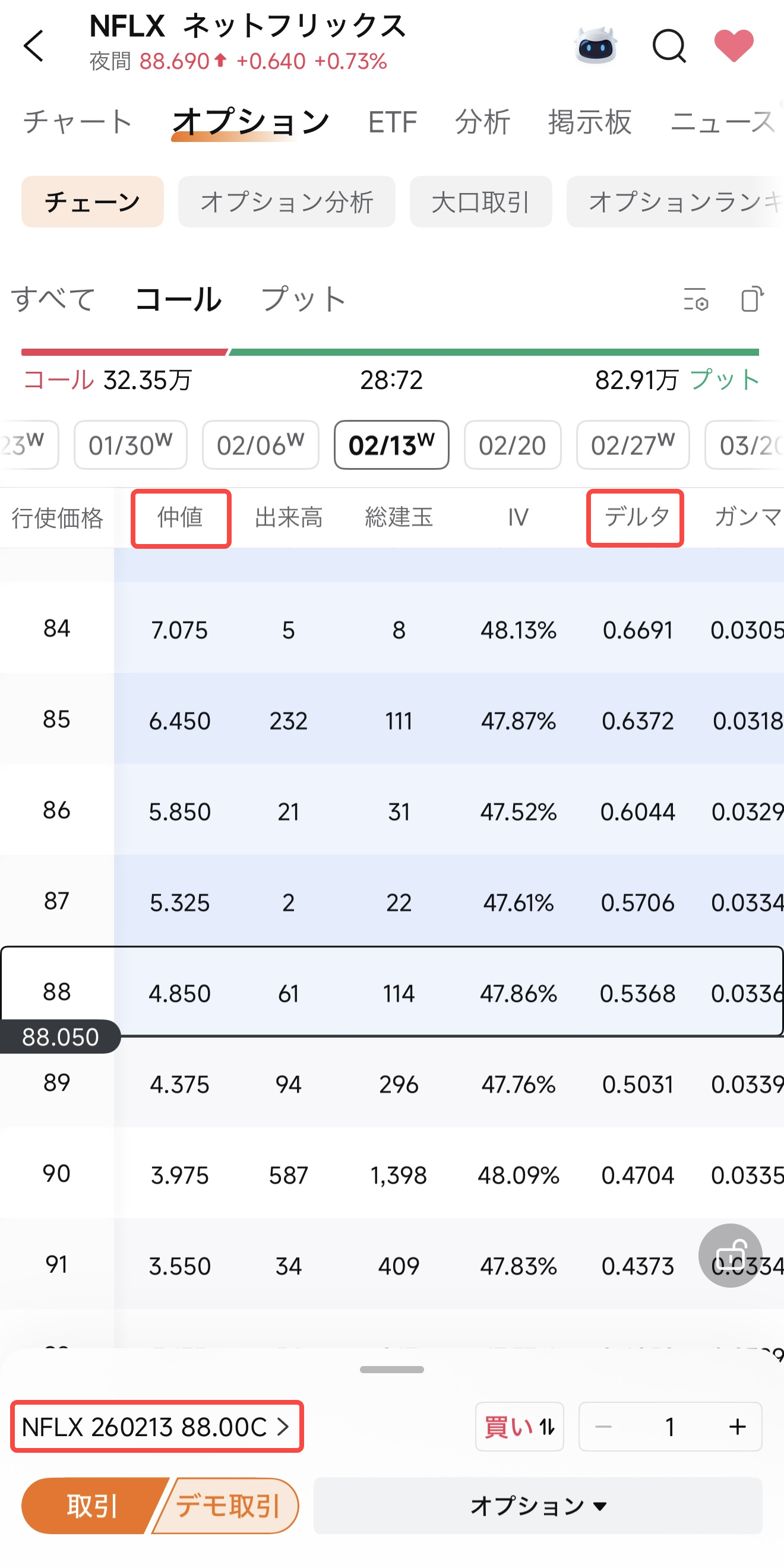784x1568 pixels.
Task: Open the robot AI assistant icon
Action: click(x=595, y=46)
